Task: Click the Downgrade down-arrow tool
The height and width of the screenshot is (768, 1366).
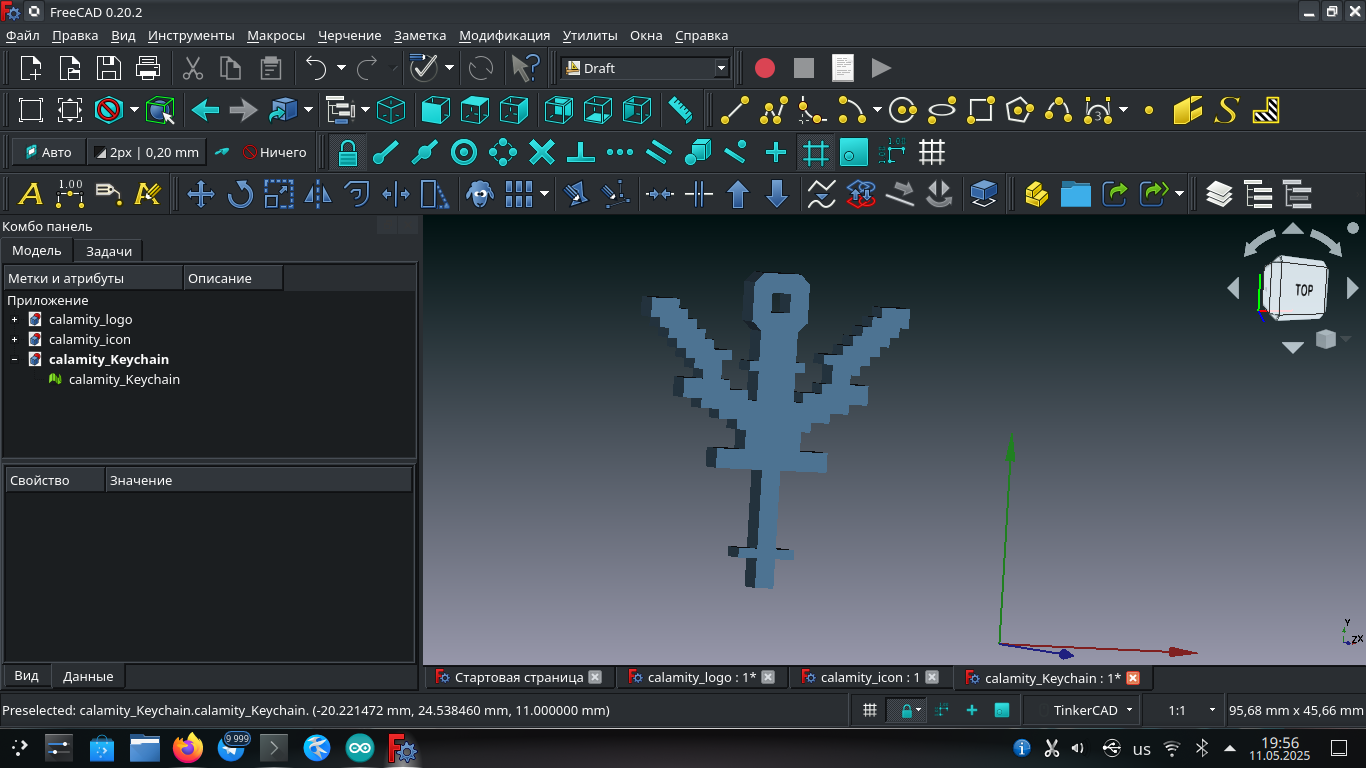Action: click(x=777, y=194)
